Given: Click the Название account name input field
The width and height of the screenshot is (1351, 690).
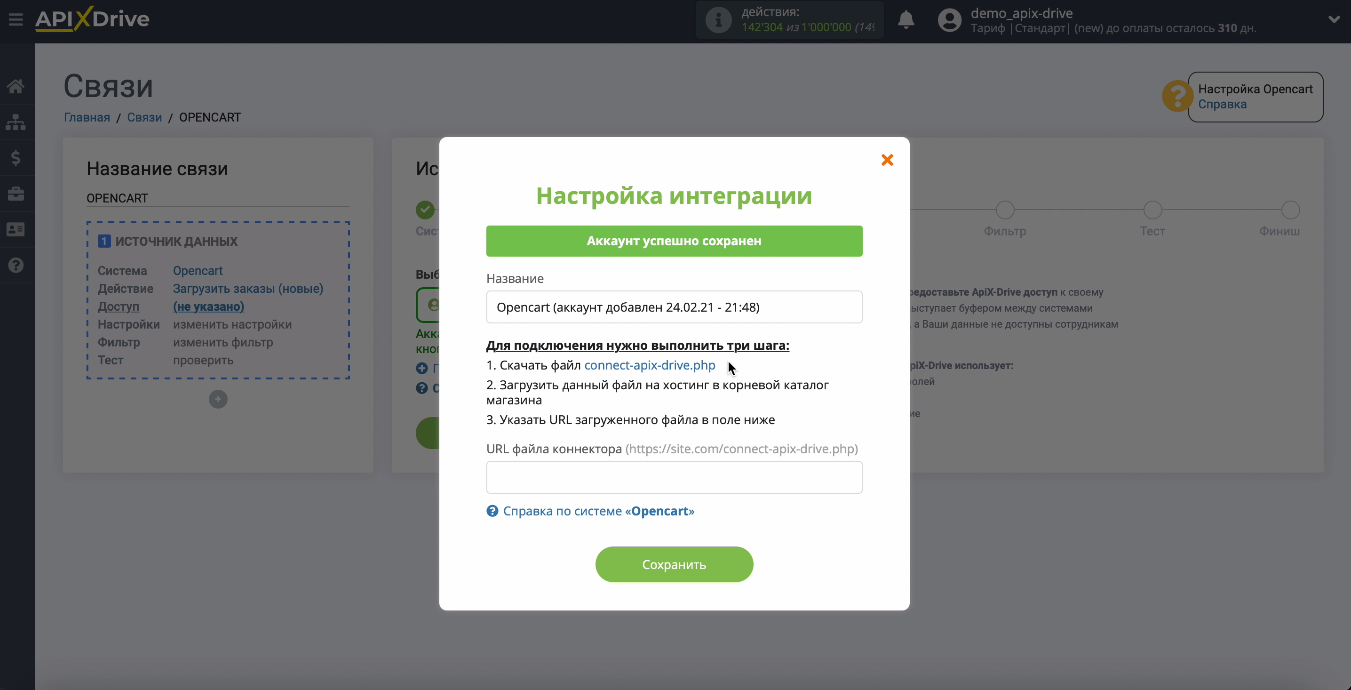Looking at the screenshot, I should click(674, 307).
